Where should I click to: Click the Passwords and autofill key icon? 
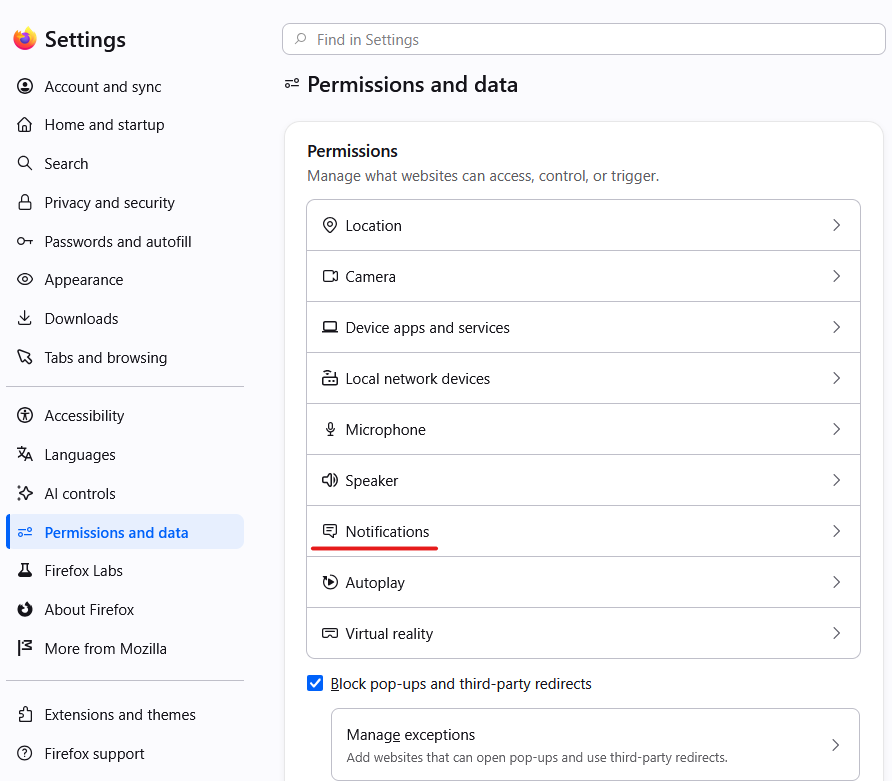pos(24,242)
